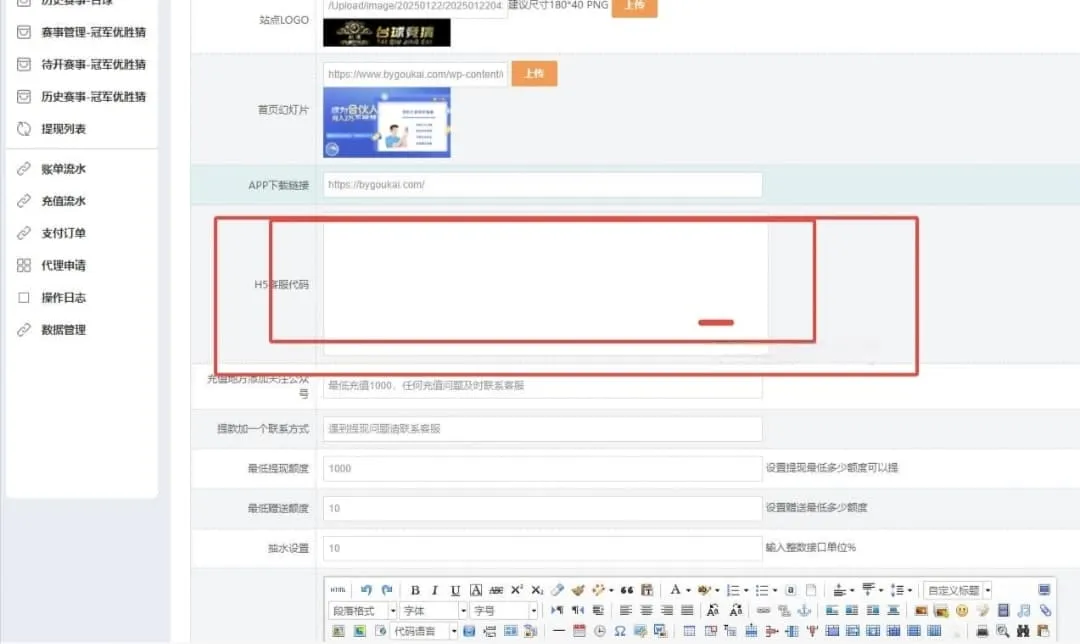1080x644 pixels.
Task: Click the italic formatting icon
Action: pos(435,590)
